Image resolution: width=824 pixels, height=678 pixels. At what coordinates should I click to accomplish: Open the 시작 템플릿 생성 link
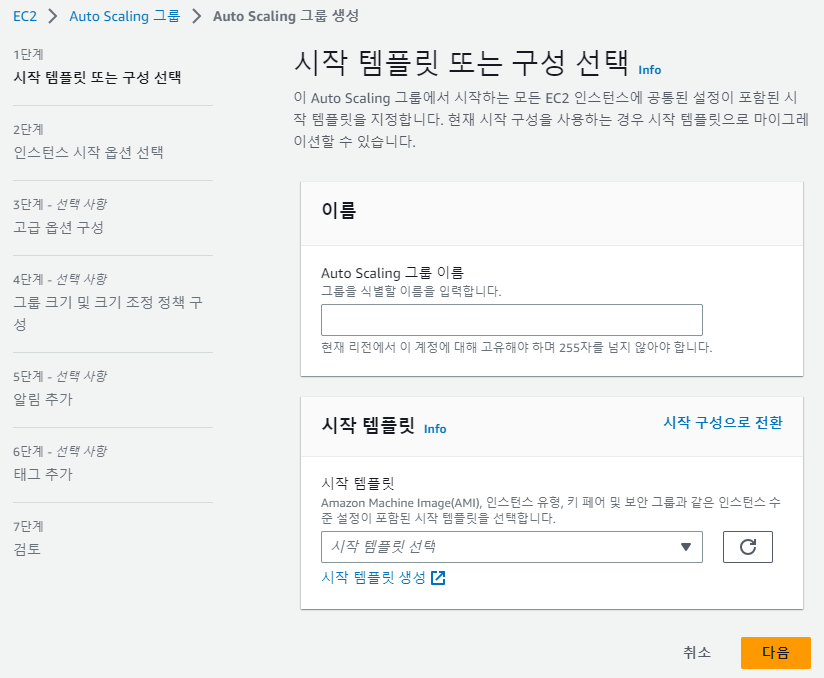pos(373,578)
